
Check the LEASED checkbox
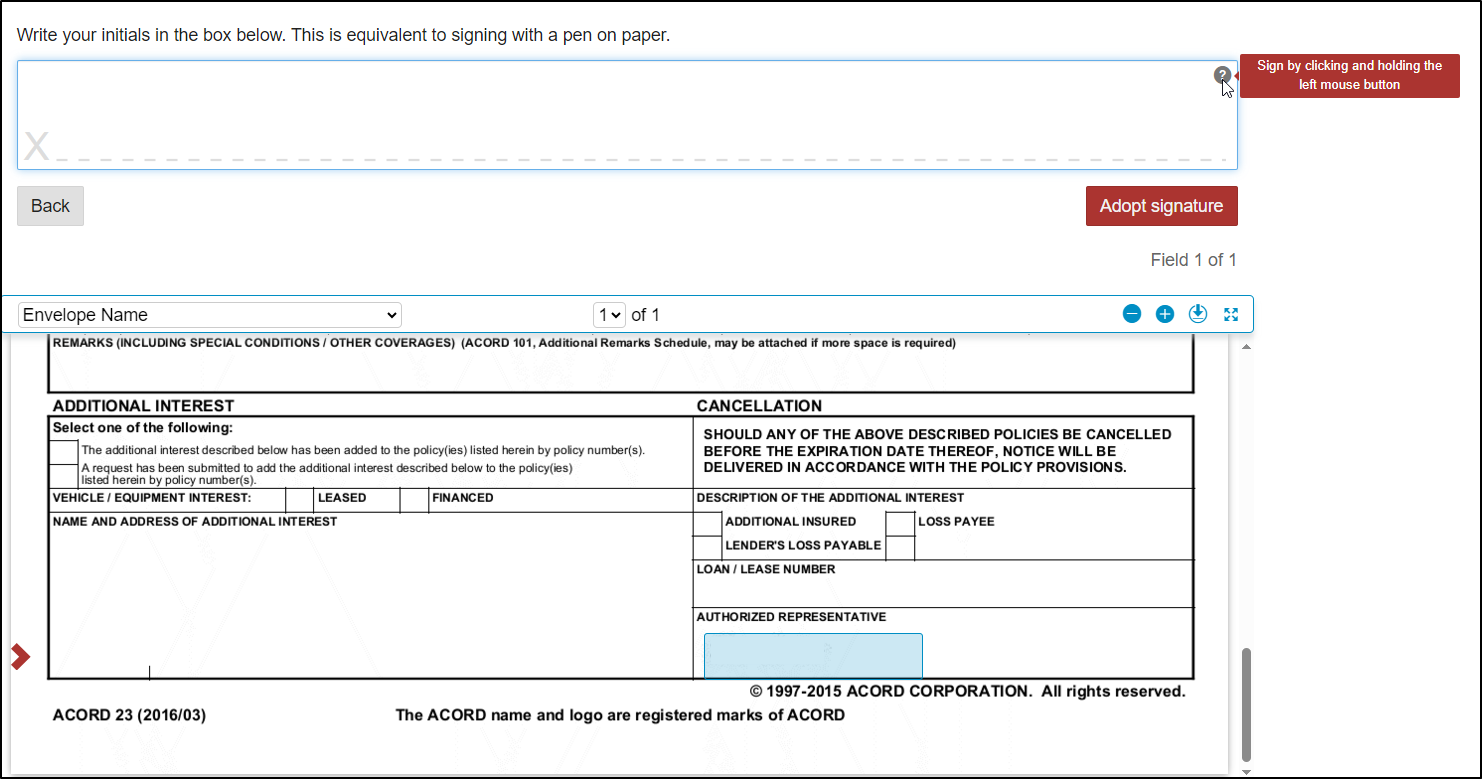299,500
